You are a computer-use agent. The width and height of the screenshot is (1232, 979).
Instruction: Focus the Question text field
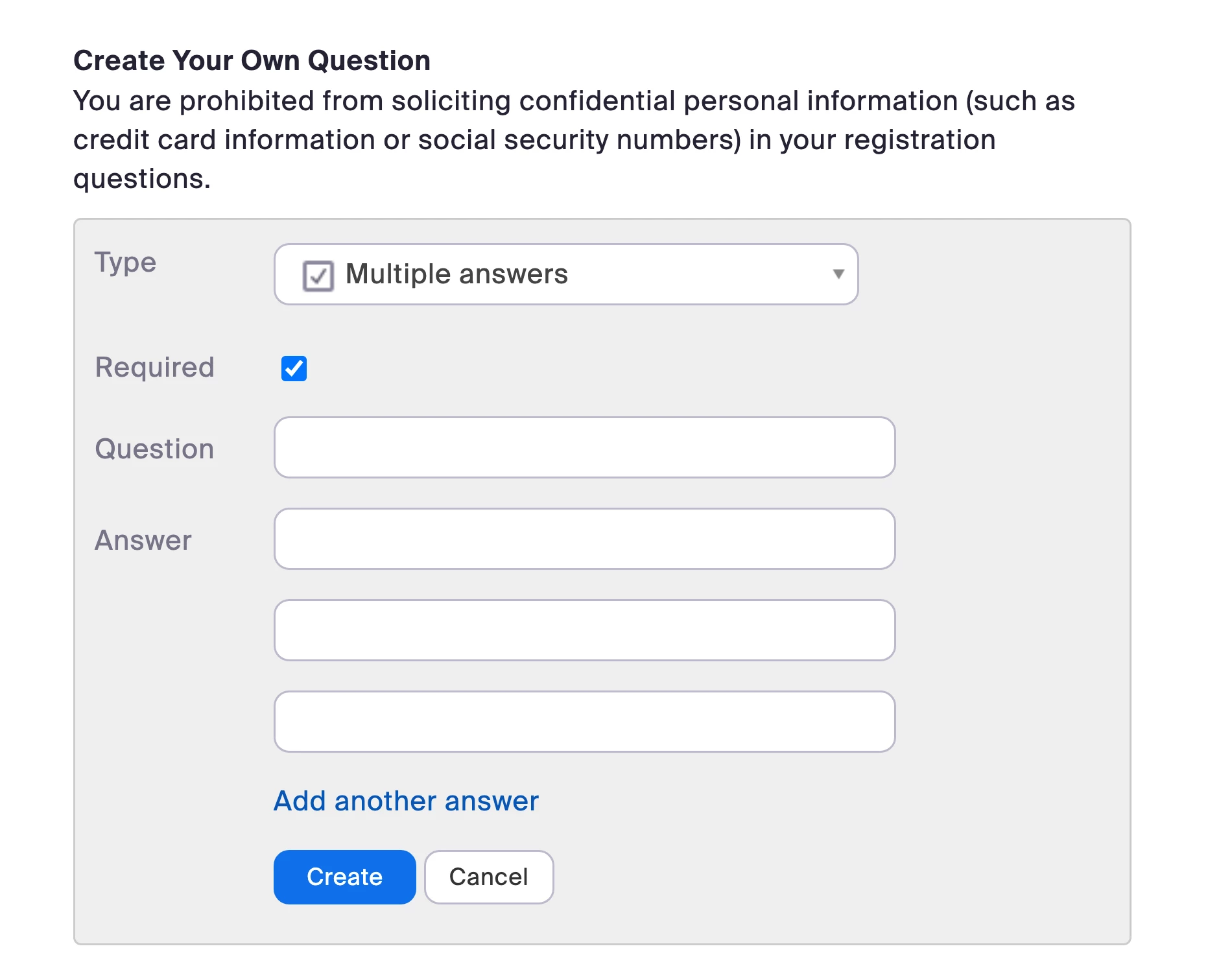pos(584,447)
